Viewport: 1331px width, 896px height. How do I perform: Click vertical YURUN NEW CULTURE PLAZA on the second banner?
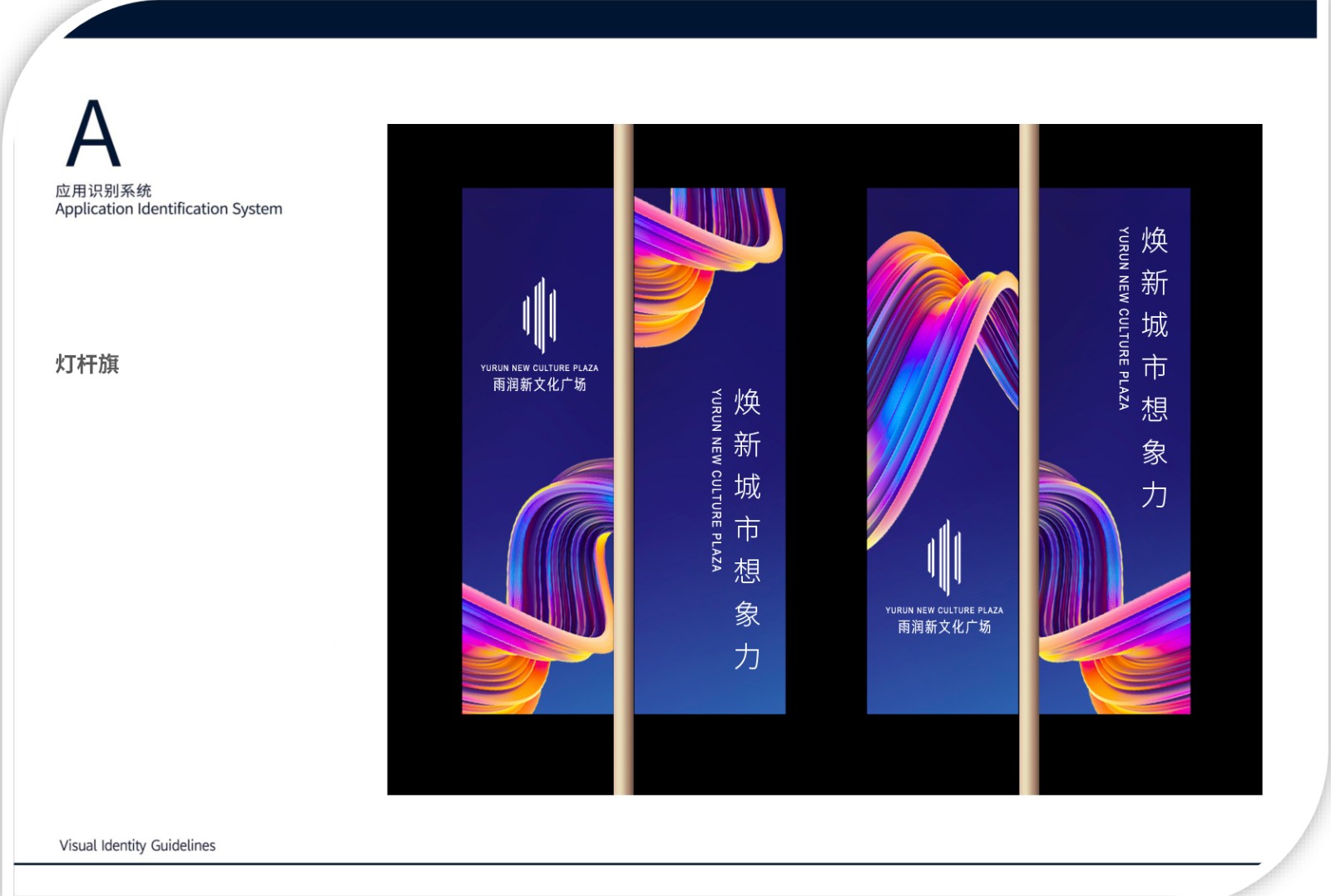pyautogui.click(x=716, y=480)
